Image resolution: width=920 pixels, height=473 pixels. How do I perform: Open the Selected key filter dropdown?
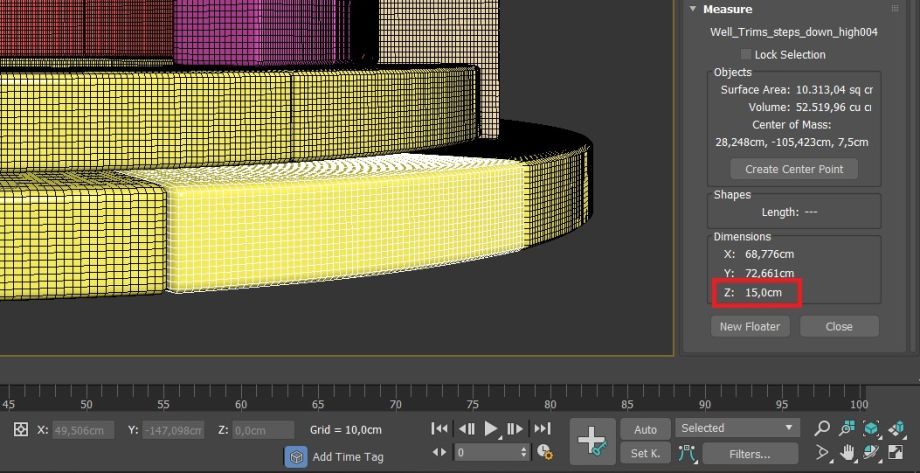pyautogui.click(x=737, y=428)
